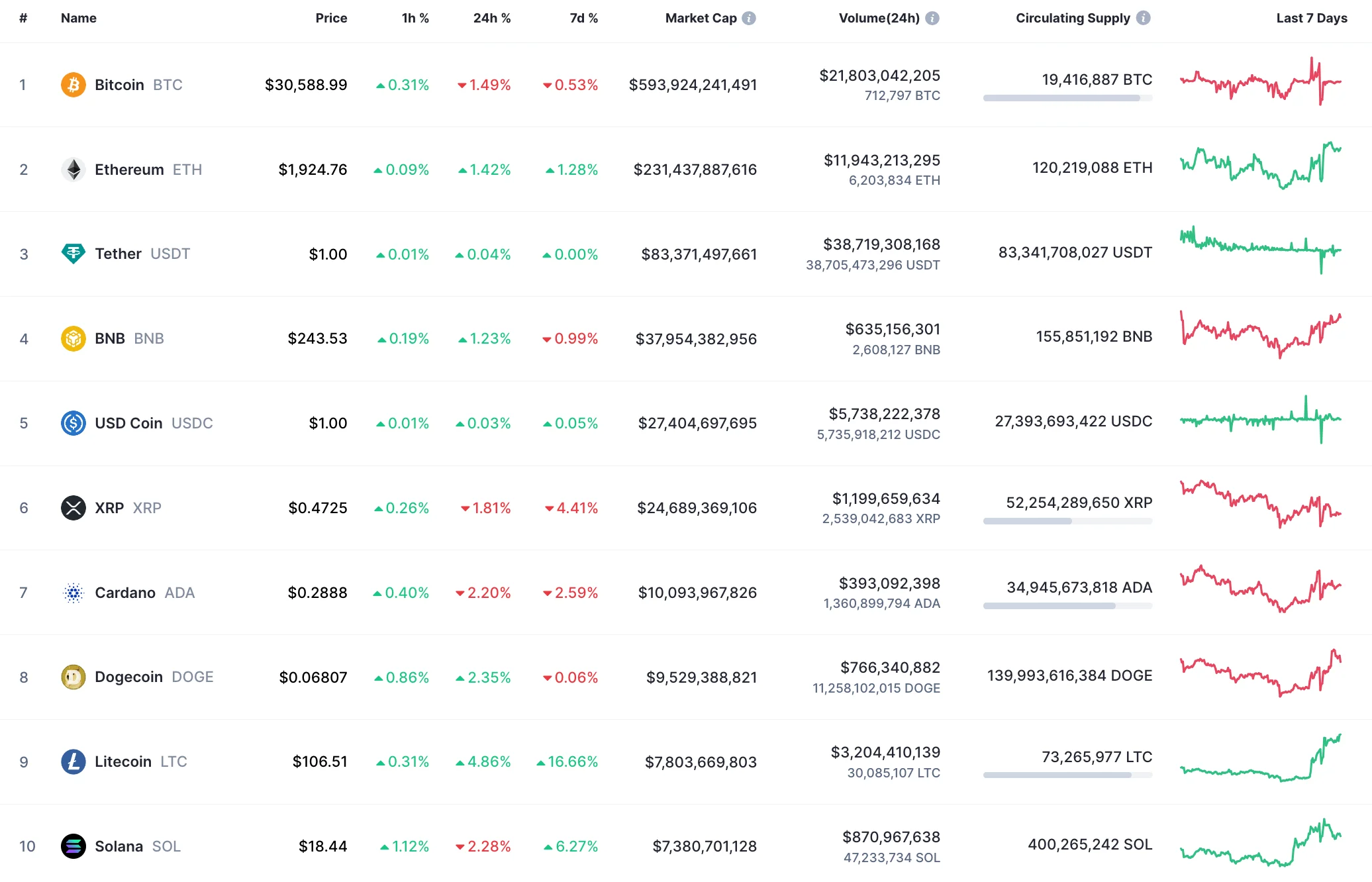The height and width of the screenshot is (882, 1372).
Task: Click the Tether USDT logo
Action: click(x=74, y=254)
